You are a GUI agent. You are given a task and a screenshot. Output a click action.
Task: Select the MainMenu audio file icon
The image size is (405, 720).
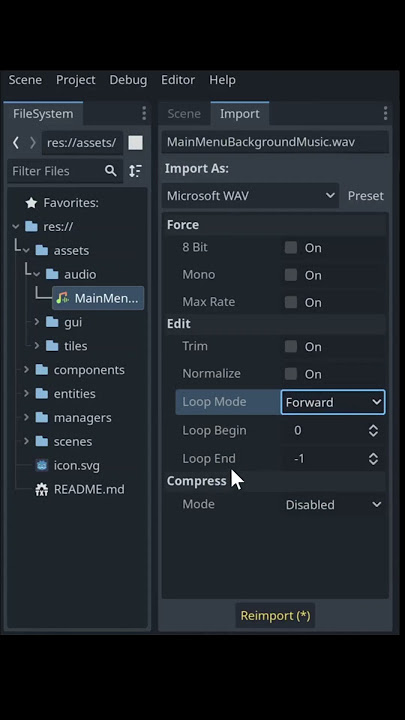(63, 298)
